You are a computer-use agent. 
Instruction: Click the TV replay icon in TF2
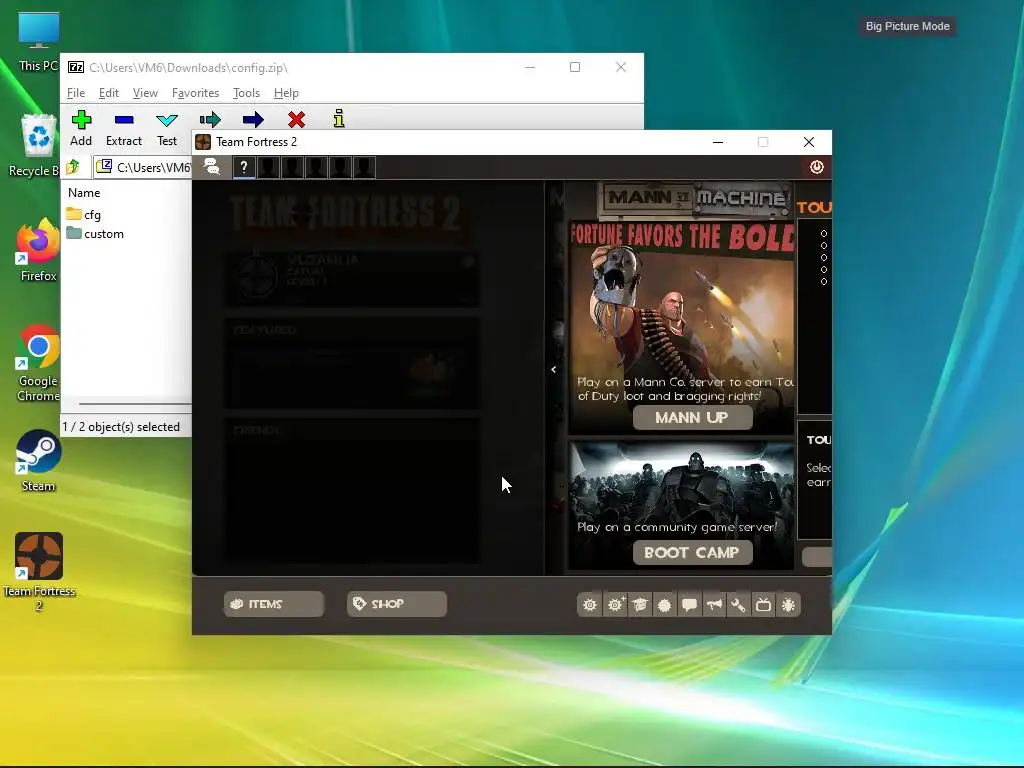[763, 605]
